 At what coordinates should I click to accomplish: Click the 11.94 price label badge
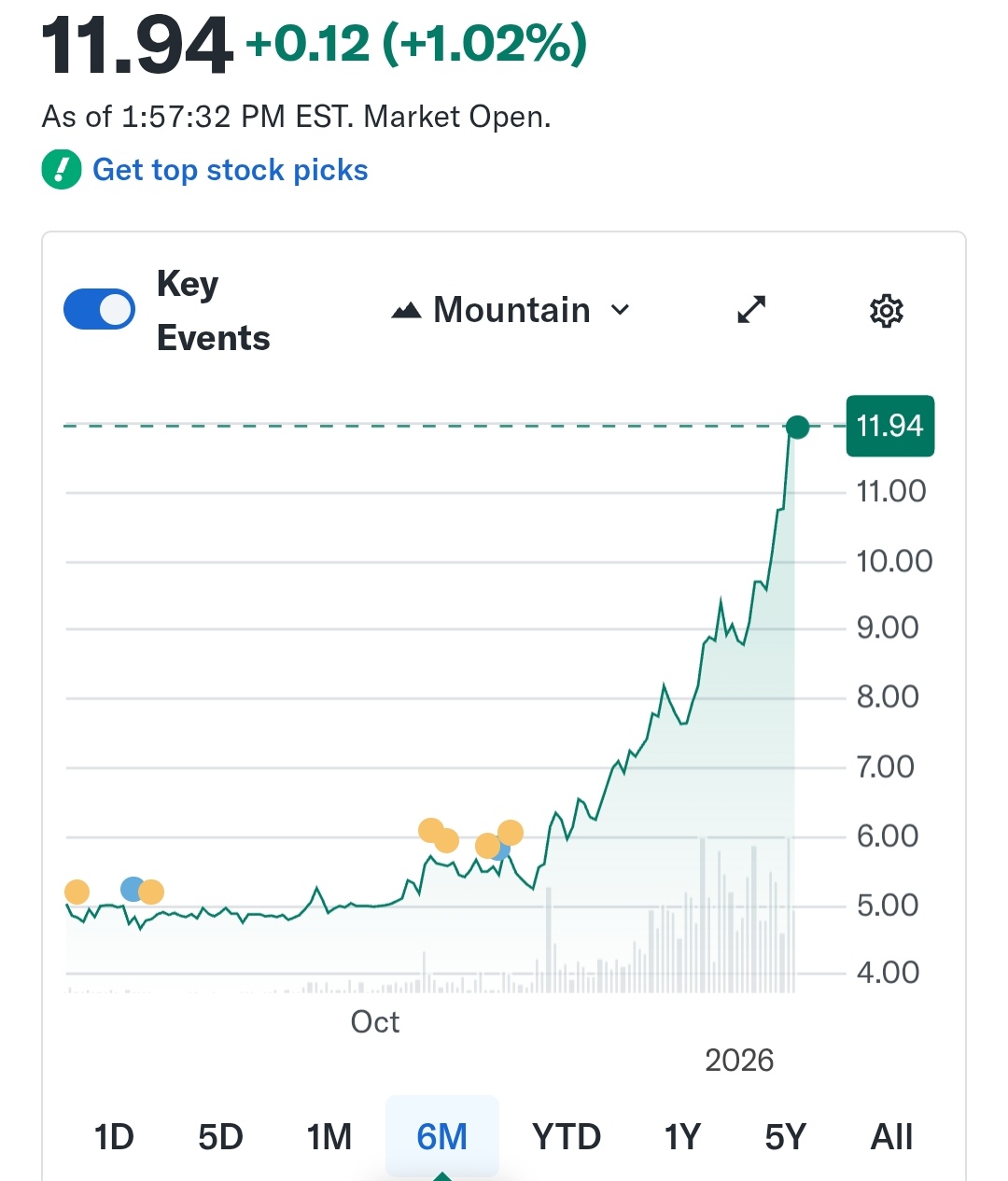[x=889, y=427]
